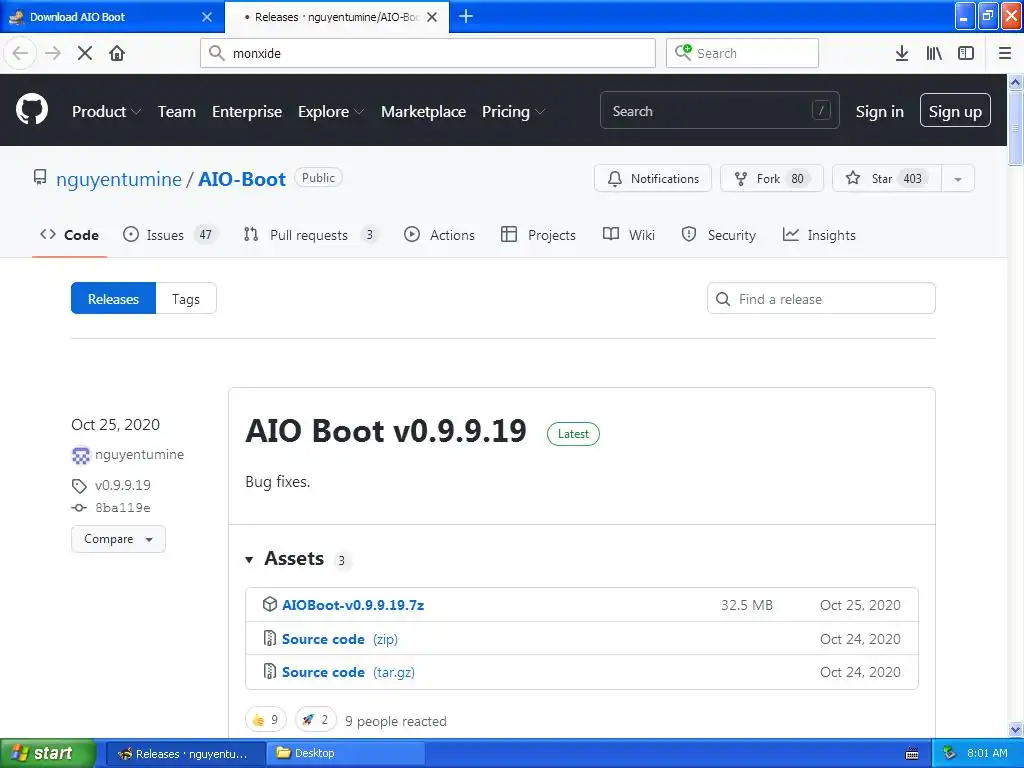1024x768 pixels.
Task: Click the Windows start button
Action: pos(47,754)
